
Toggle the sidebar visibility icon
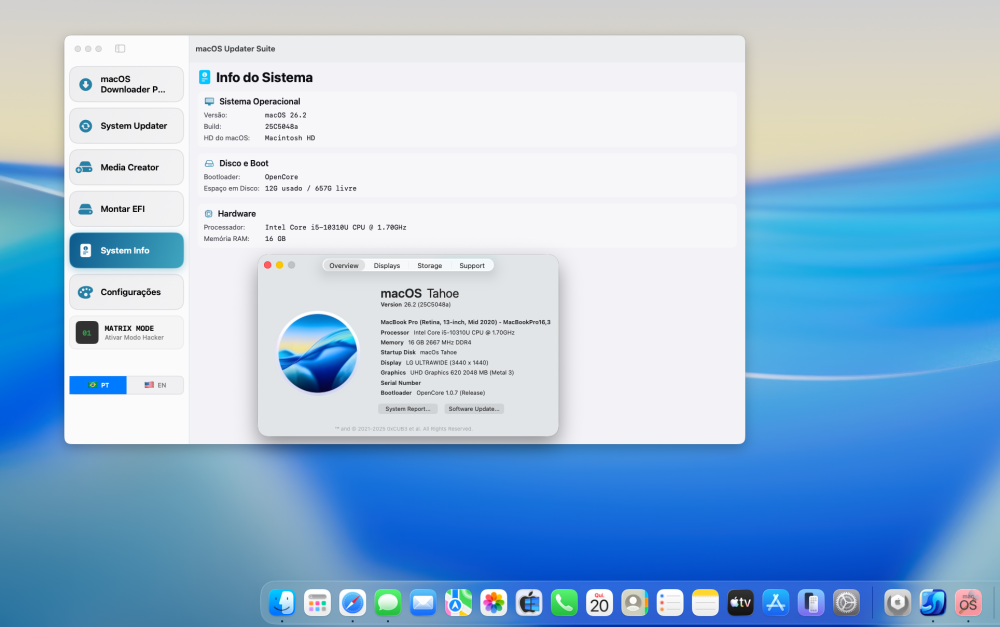pyautogui.click(x=120, y=48)
